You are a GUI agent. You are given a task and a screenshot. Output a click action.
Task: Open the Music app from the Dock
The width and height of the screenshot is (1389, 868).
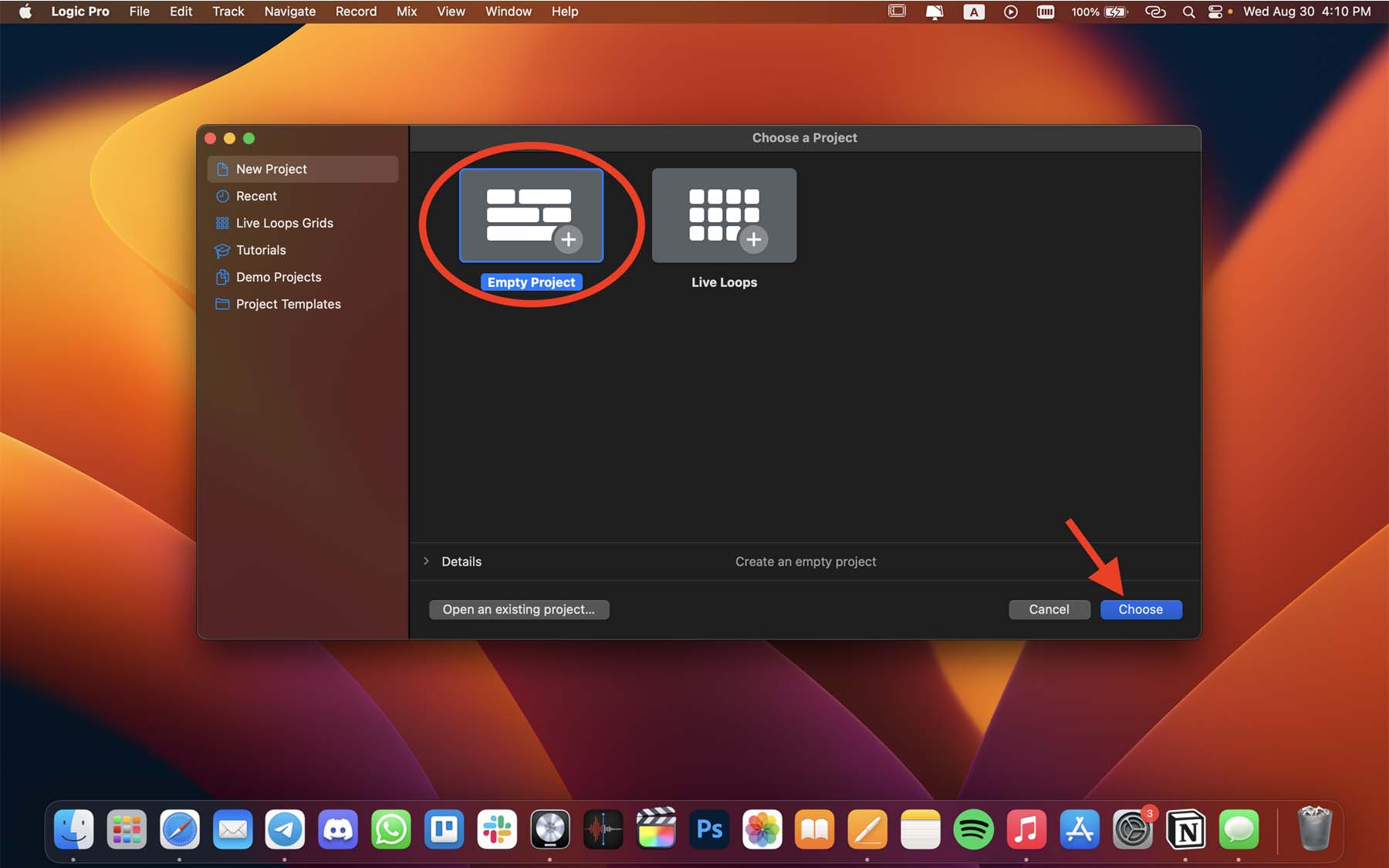1026,829
